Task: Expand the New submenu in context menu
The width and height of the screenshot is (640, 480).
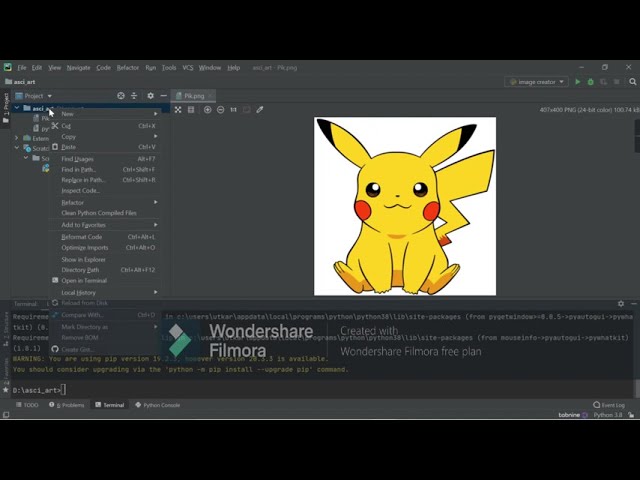Action: tap(104, 114)
